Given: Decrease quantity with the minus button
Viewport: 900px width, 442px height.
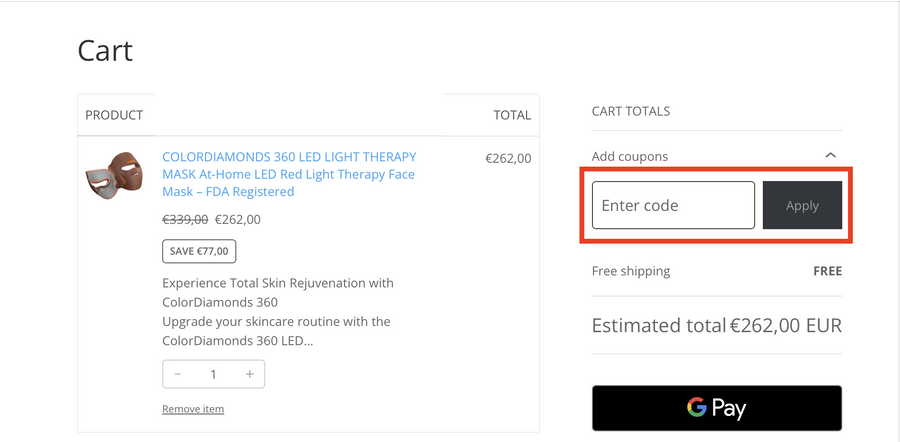Looking at the screenshot, I should [x=178, y=374].
